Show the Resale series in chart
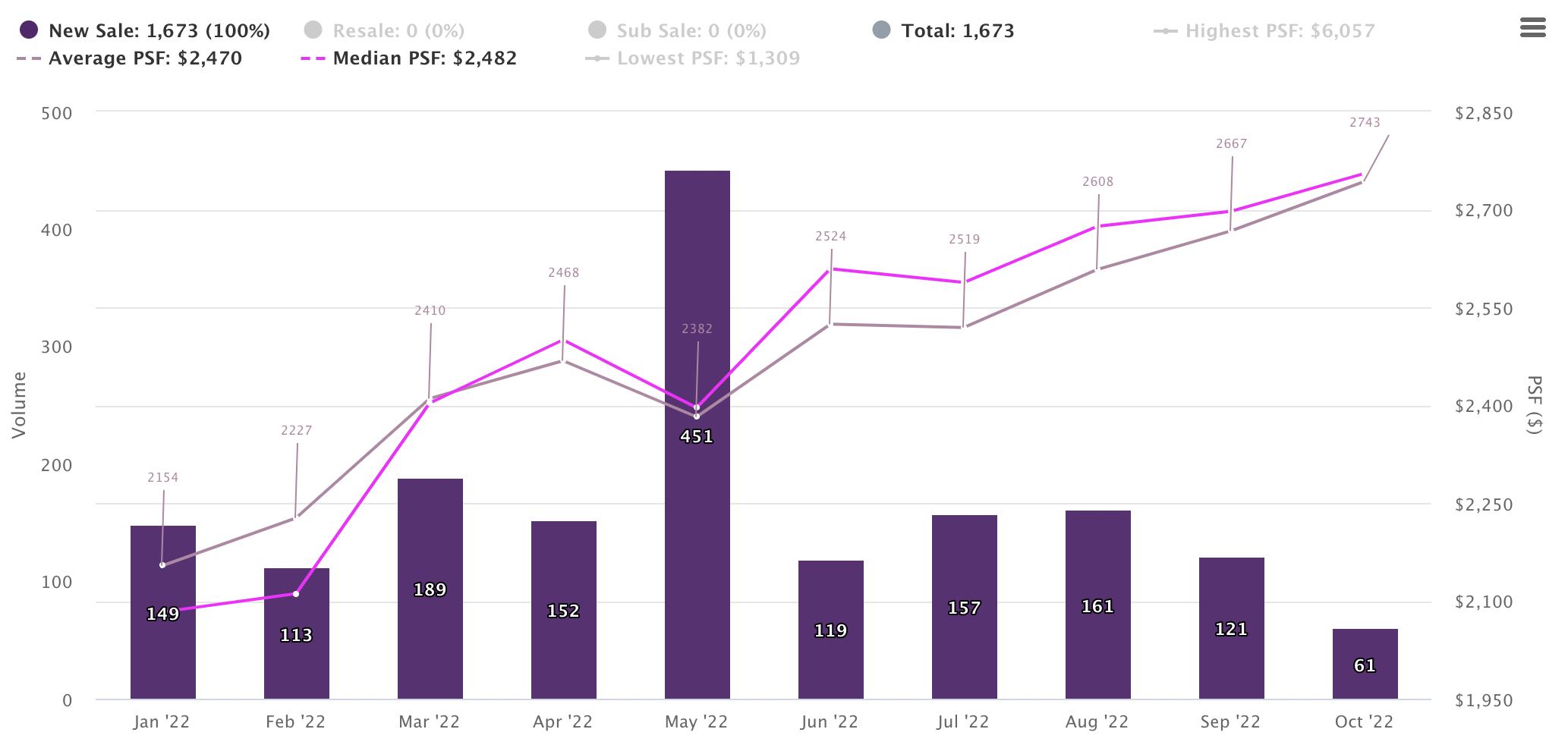 click(x=398, y=31)
